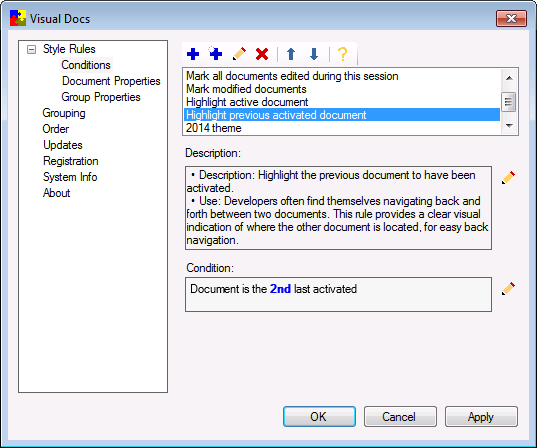Go to Grouping settings
This screenshot has width=537, height=448.
64,113
